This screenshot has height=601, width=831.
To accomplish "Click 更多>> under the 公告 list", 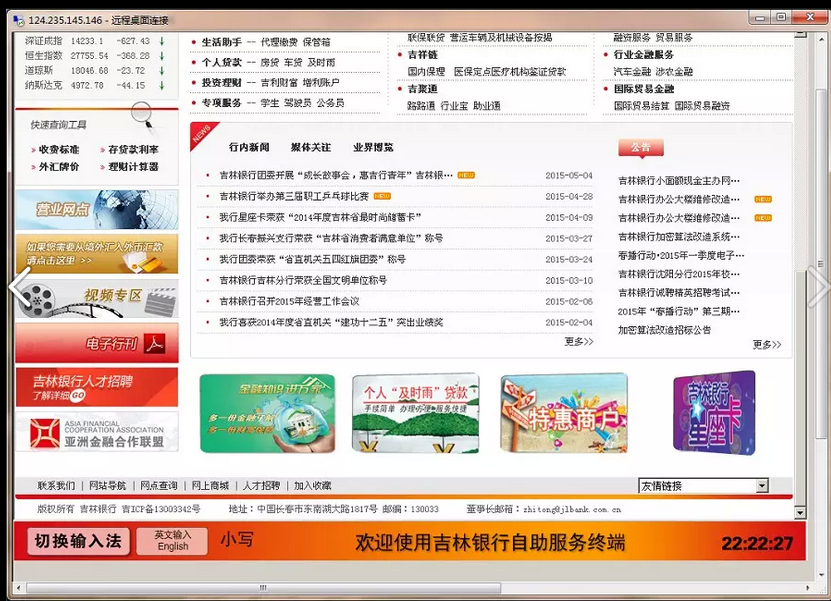I will 767,344.
